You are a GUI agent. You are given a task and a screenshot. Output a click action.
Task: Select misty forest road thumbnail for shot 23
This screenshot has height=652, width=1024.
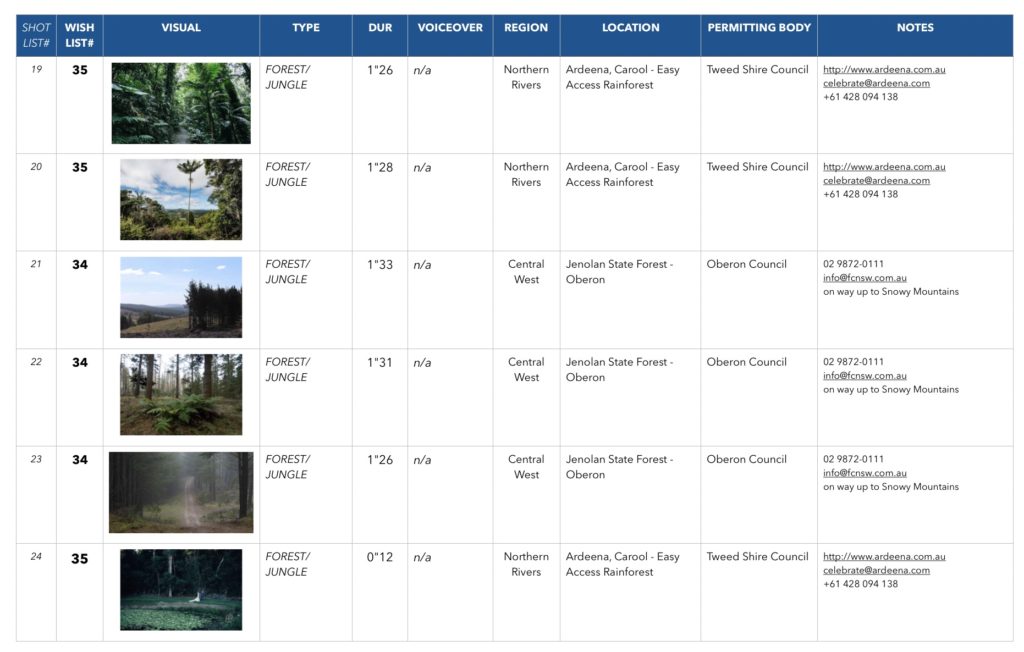(x=181, y=492)
